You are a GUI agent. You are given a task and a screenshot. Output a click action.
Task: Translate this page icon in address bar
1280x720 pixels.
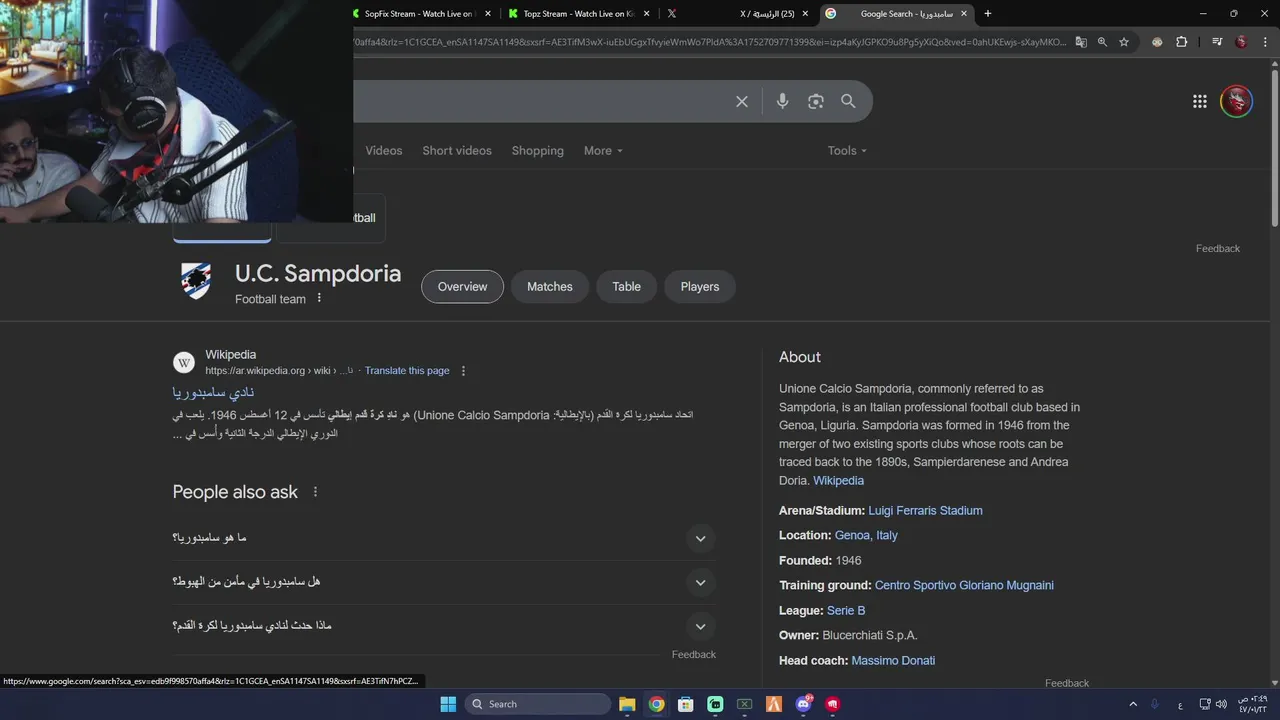(1081, 42)
